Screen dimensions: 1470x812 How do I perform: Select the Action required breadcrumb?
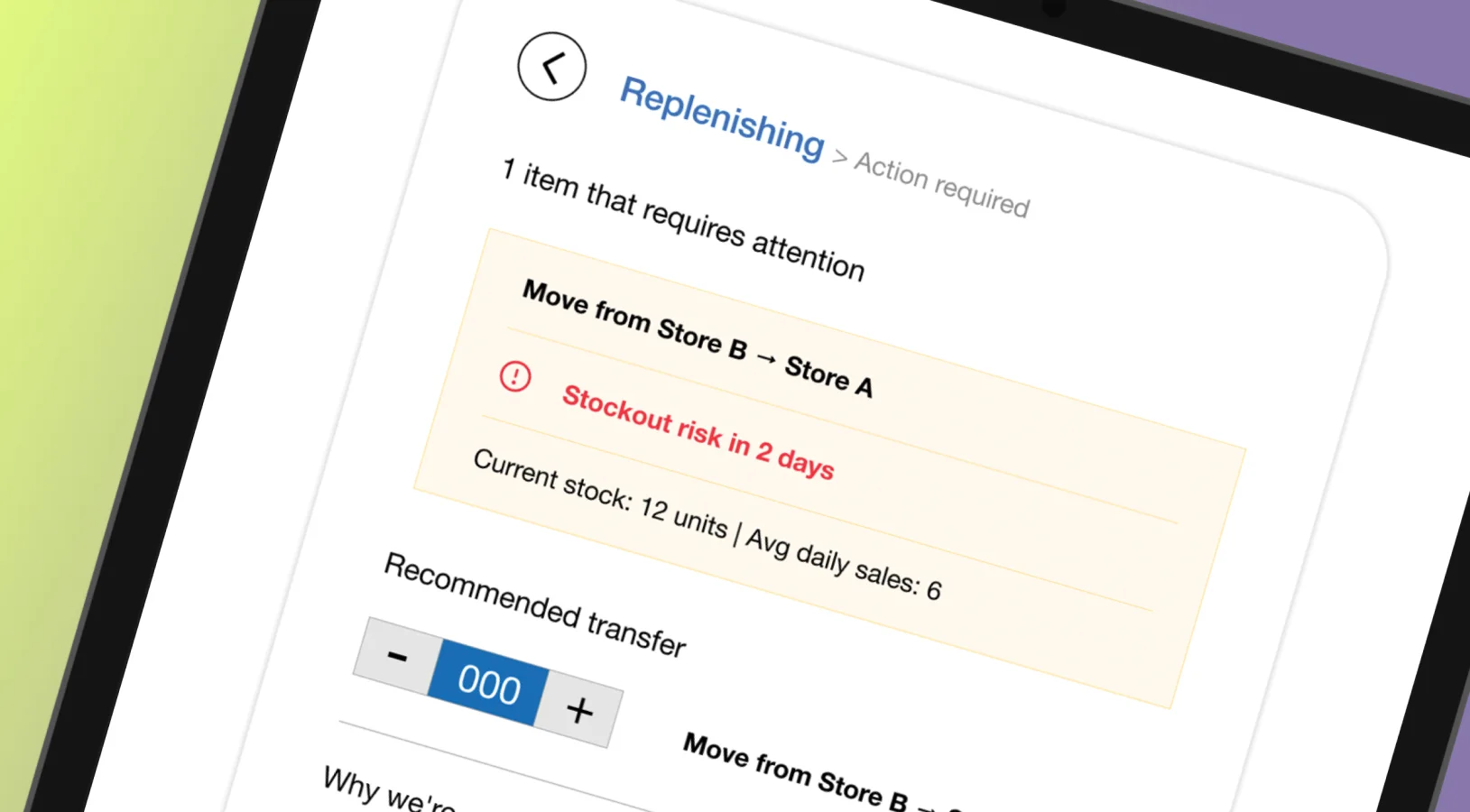pos(942,184)
